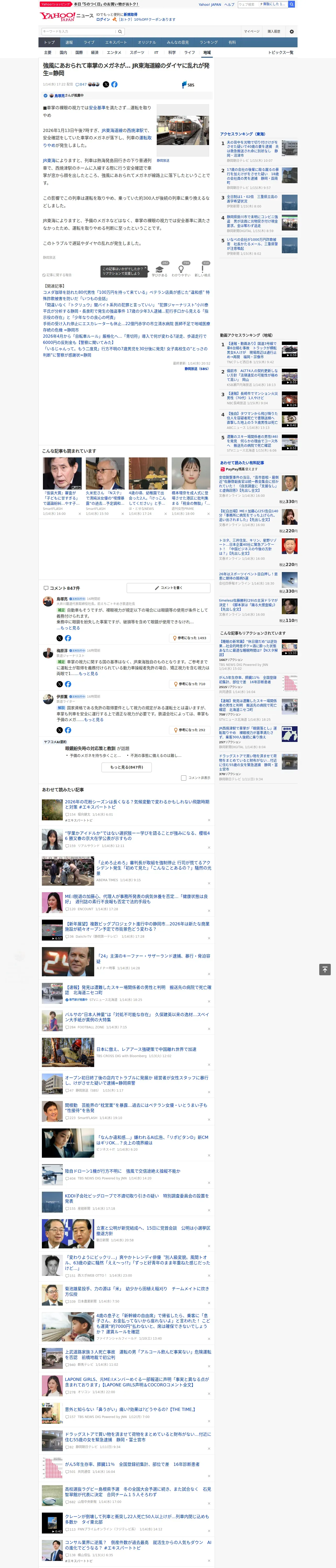Screen dimensions: 336x1568
Task: Expand comments with もっと見る(847件) button
Action: tap(127, 767)
